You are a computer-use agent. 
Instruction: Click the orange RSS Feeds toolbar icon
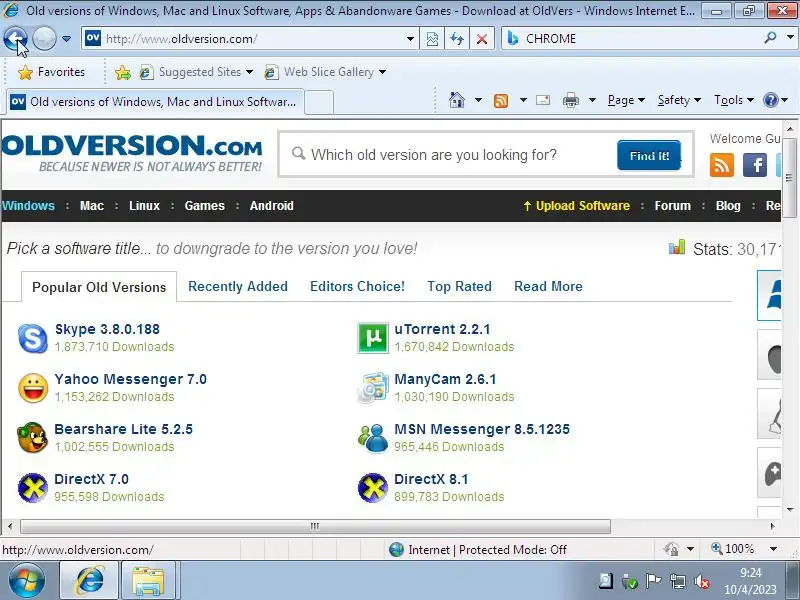tap(501, 101)
